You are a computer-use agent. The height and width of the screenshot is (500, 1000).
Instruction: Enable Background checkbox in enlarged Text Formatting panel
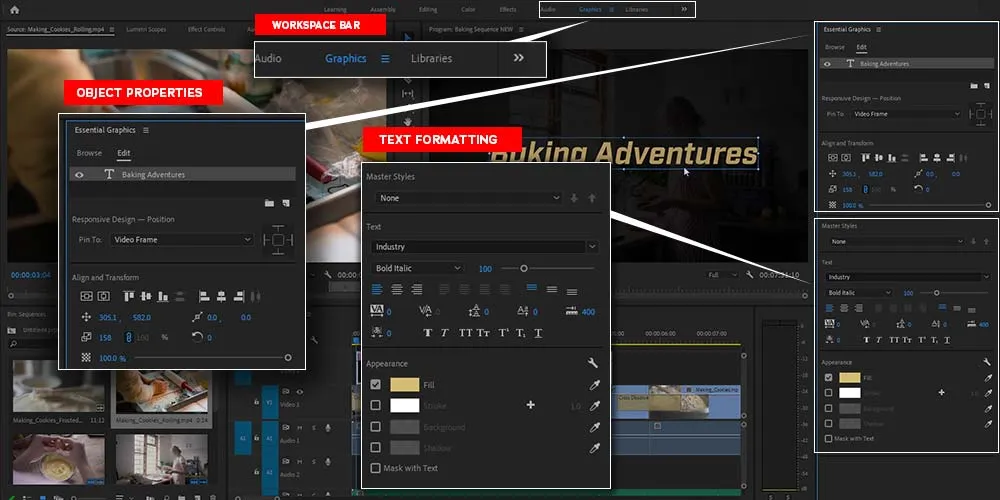[376, 426]
